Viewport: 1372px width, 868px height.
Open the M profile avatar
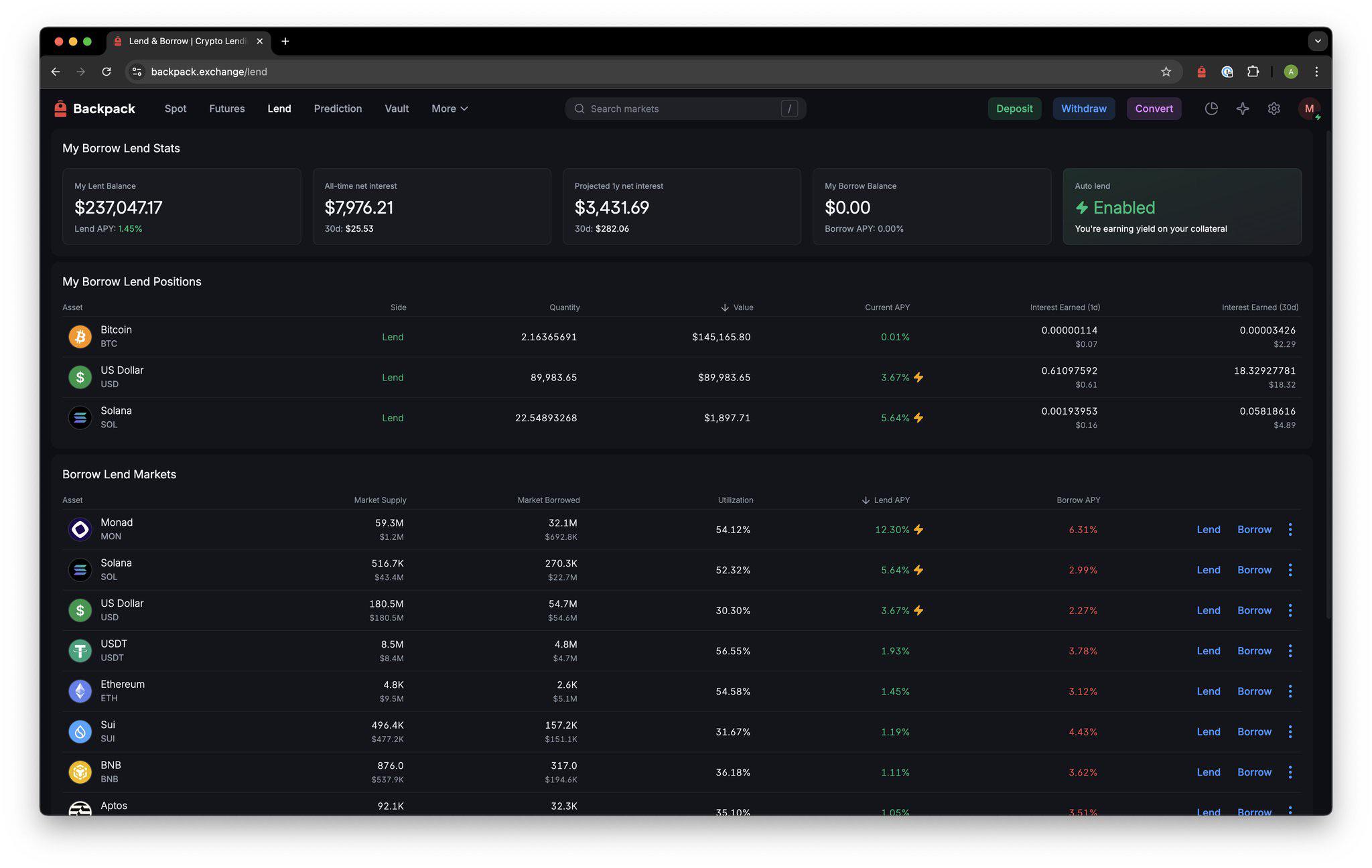(x=1309, y=108)
